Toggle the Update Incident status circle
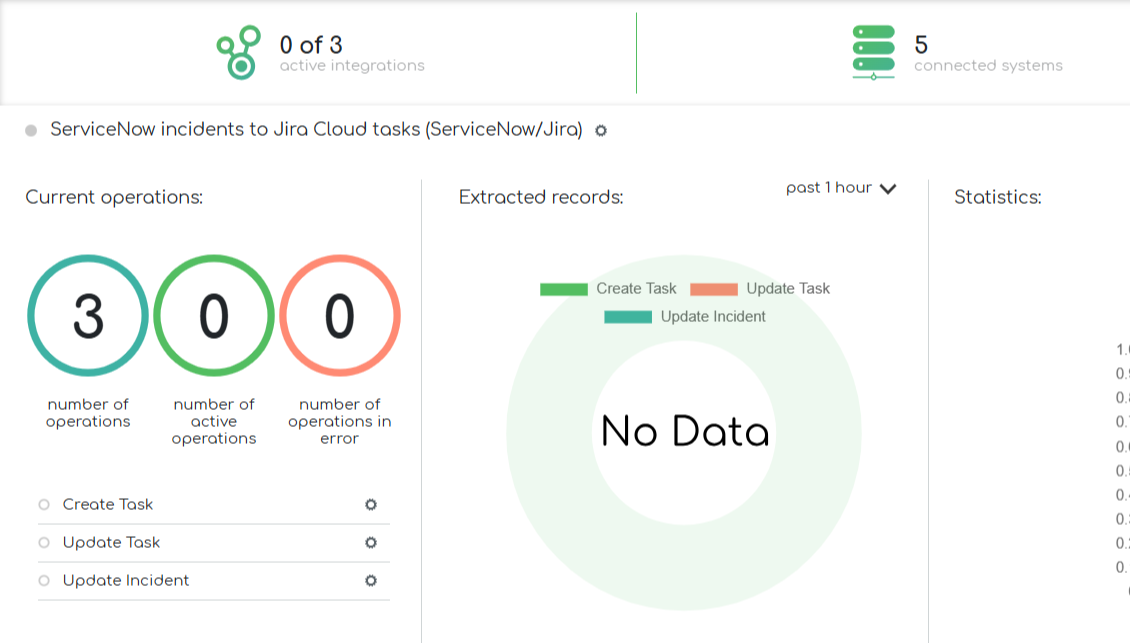 point(44,581)
